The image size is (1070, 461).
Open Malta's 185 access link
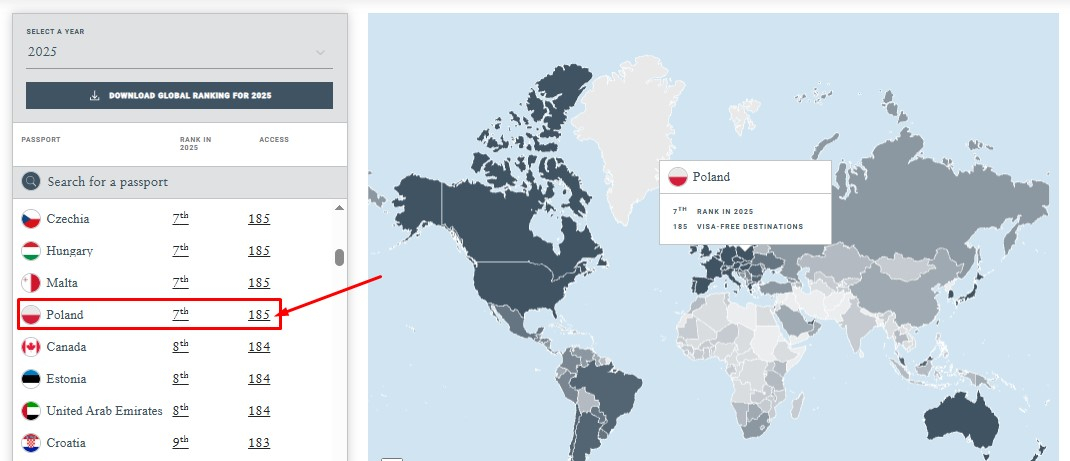point(259,283)
